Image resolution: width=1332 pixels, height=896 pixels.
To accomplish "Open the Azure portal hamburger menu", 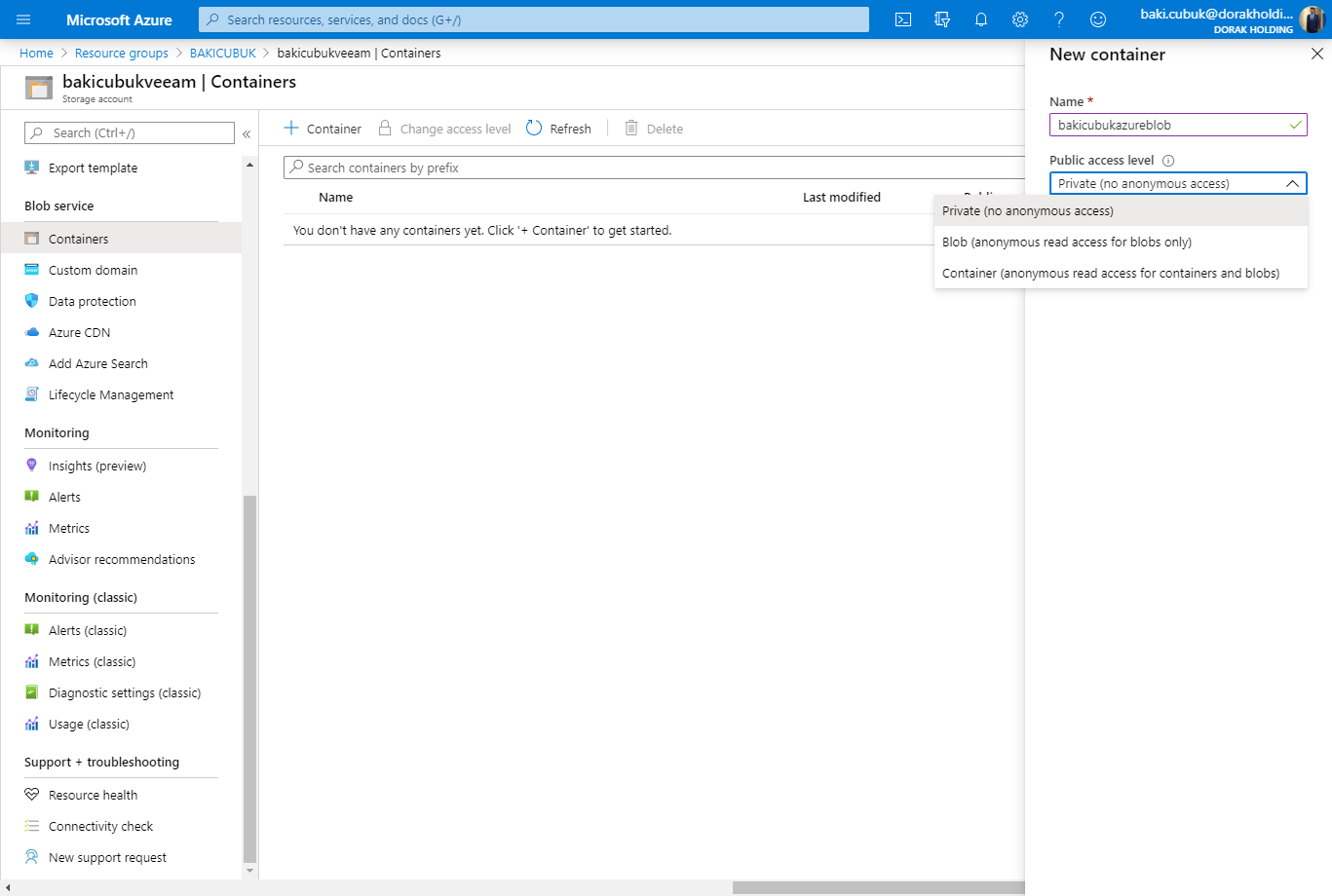I will [x=23, y=19].
